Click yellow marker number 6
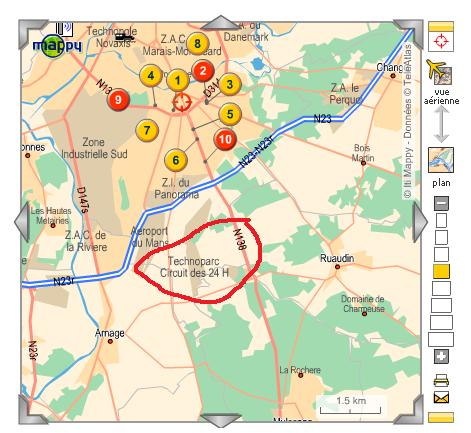The height and width of the screenshot is (433, 471). [x=176, y=160]
